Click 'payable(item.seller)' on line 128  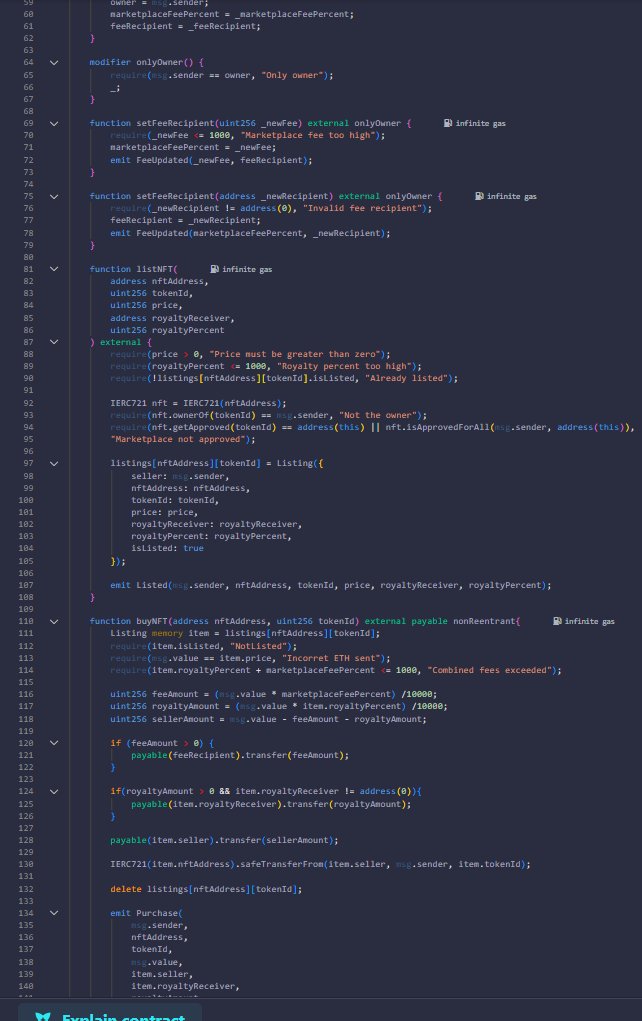(x=162, y=840)
